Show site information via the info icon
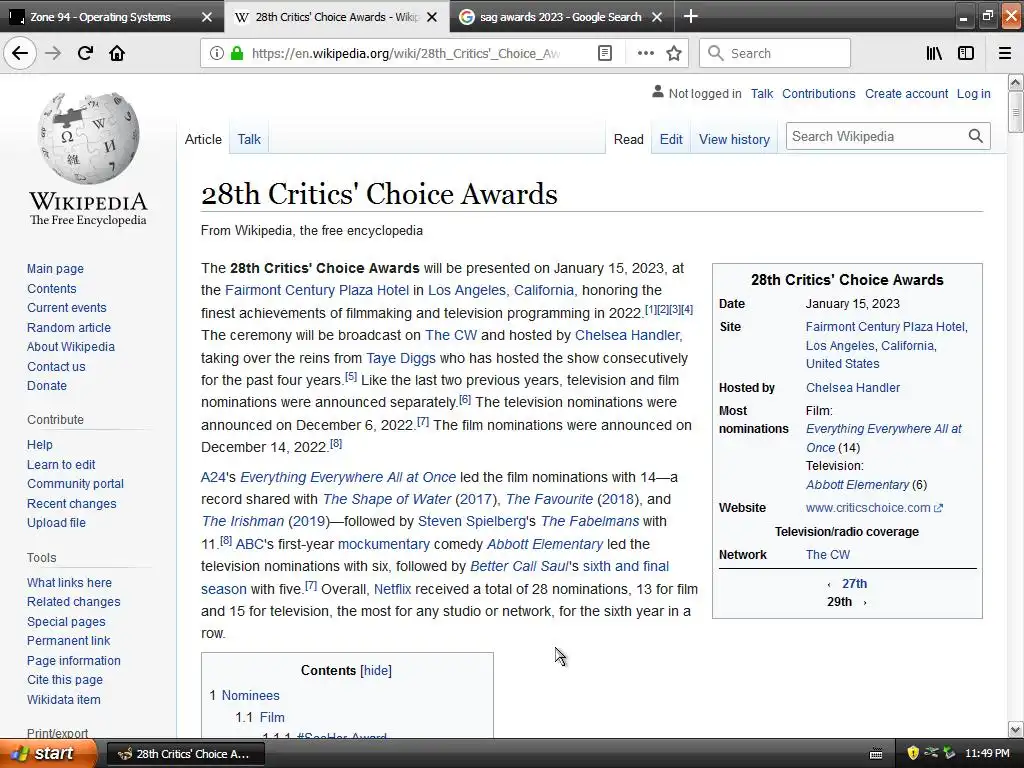The height and width of the screenshot is (768, 1024). (x=216, y=54)
